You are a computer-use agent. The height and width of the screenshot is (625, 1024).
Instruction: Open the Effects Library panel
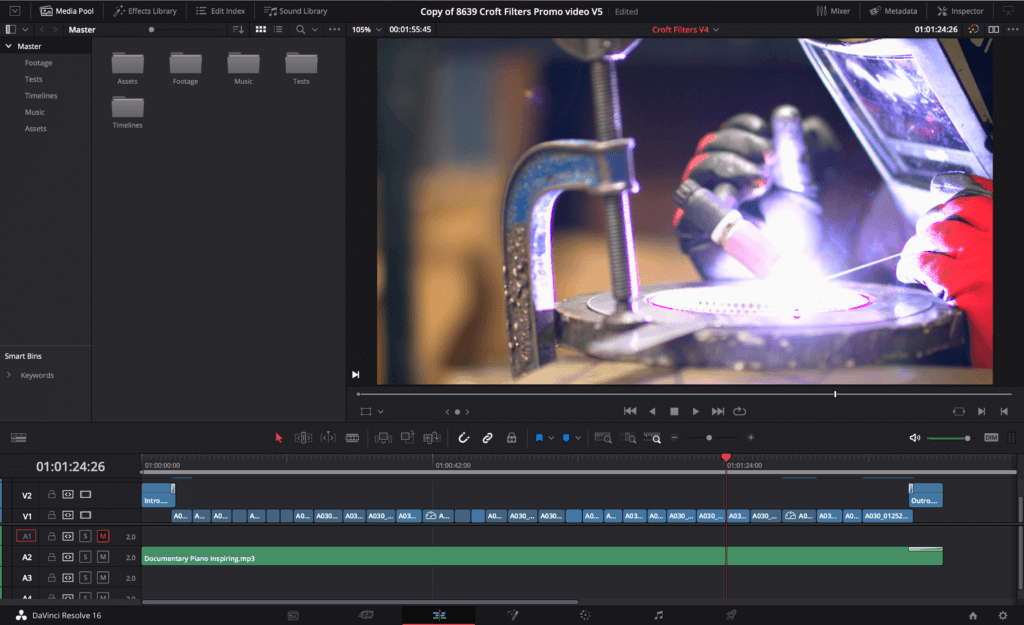tap(145, 11)
